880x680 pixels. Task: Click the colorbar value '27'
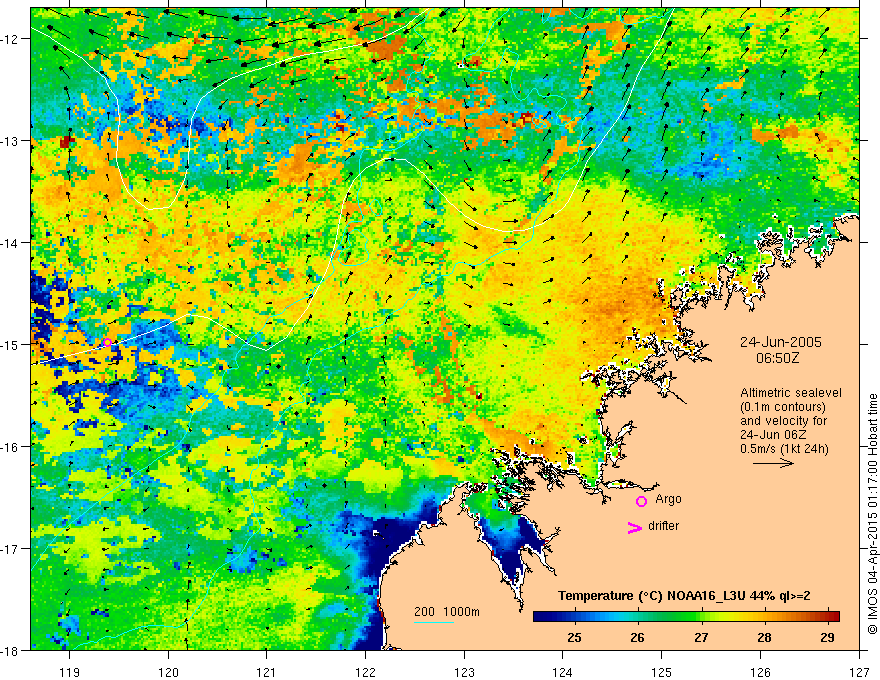[x=701, y=638]
